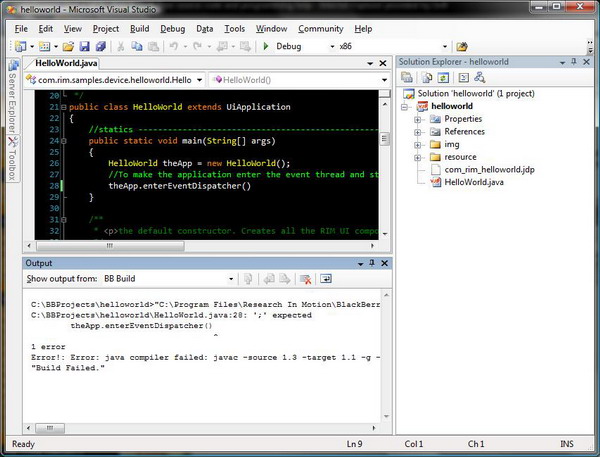The image size is (600, 457).
Task: Open the com.rim.samples.device.helloworld types dropdown
Action: click(199, 80)
